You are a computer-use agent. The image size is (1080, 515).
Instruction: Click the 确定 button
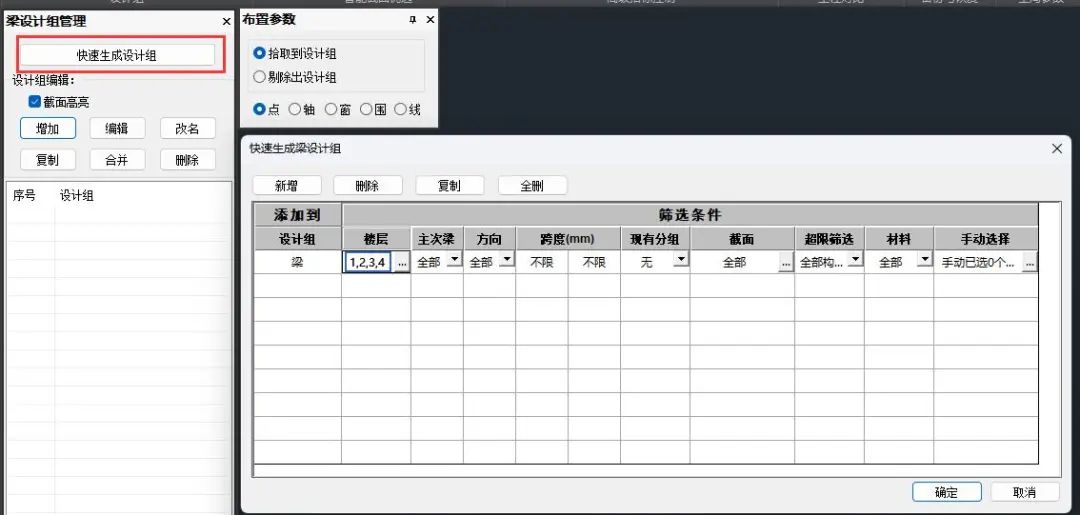coord(946,492)
